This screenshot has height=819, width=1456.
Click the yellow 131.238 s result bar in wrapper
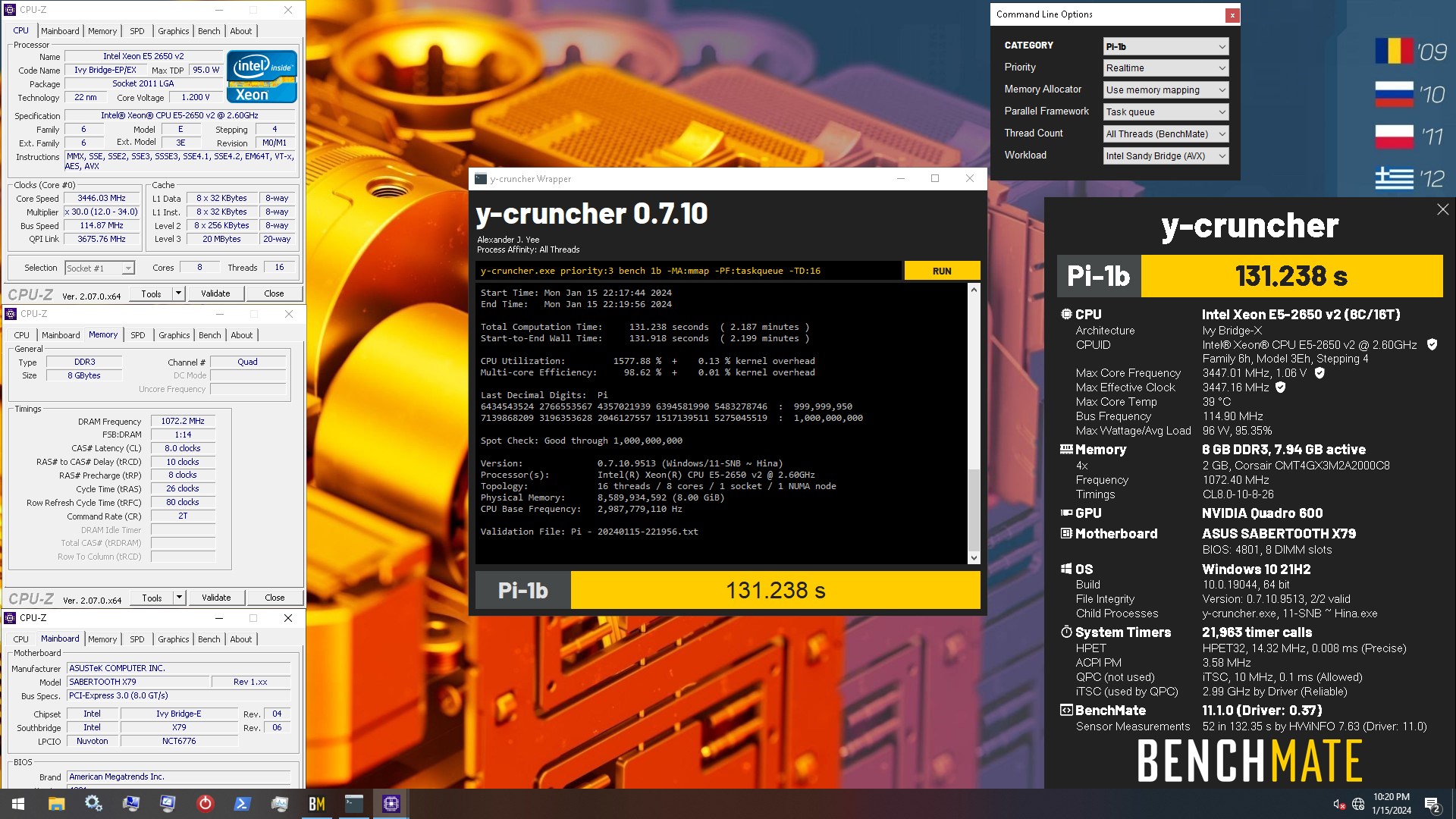(775, 590)
